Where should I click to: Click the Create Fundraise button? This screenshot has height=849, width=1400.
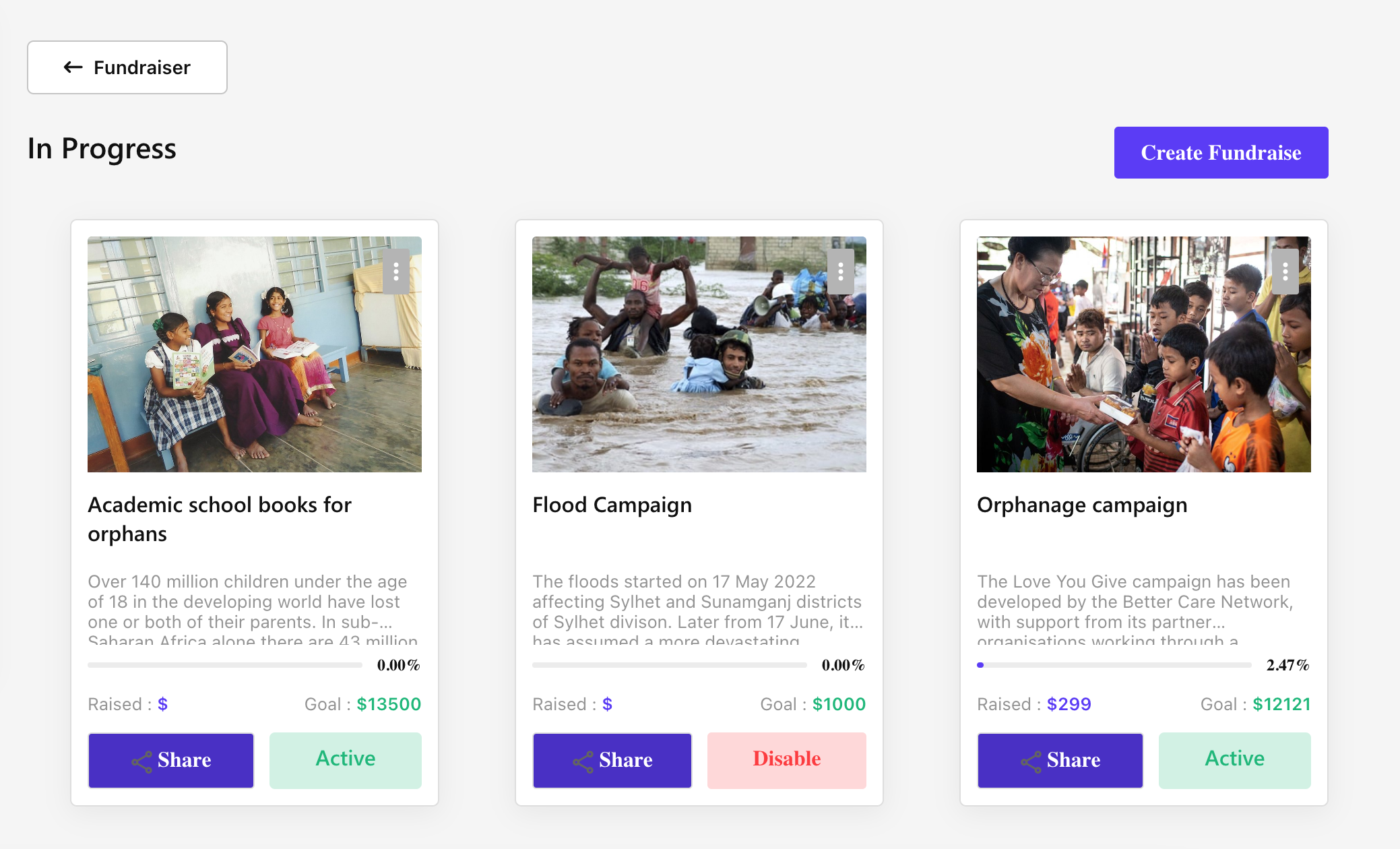[x=1221, y=153]
